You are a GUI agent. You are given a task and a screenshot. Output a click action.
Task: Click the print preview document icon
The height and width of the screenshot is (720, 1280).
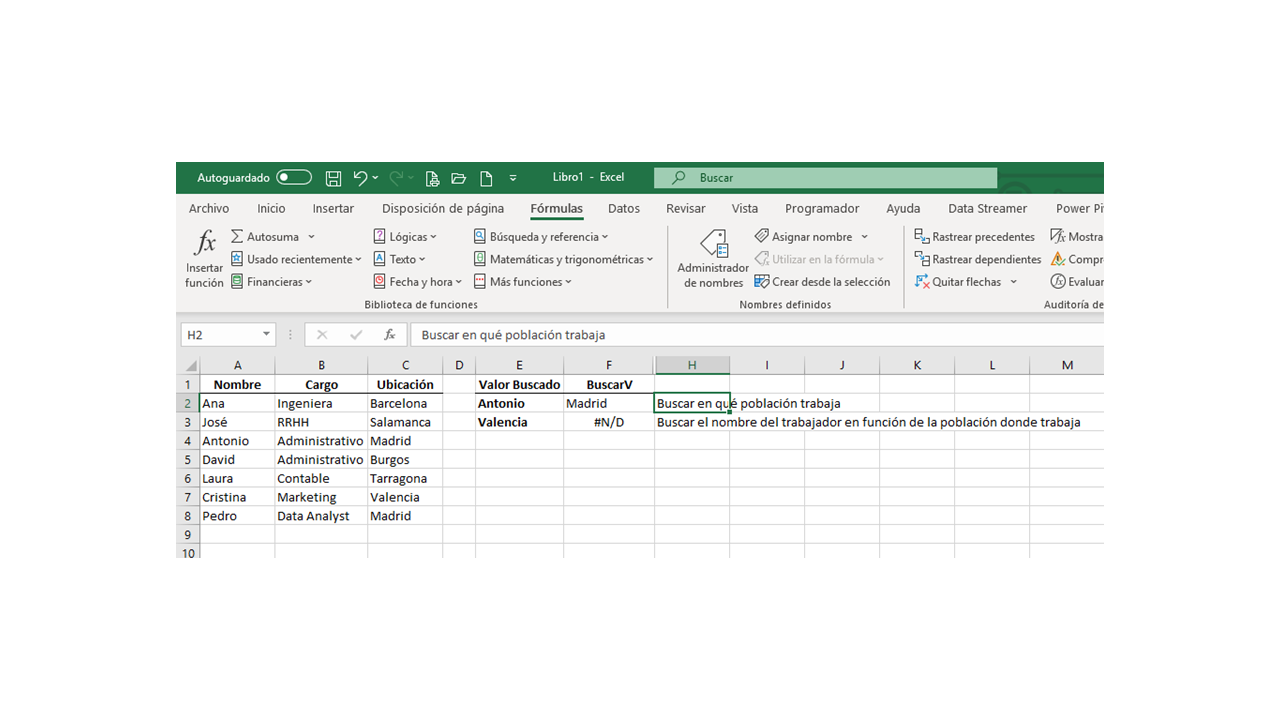[432, 178]
